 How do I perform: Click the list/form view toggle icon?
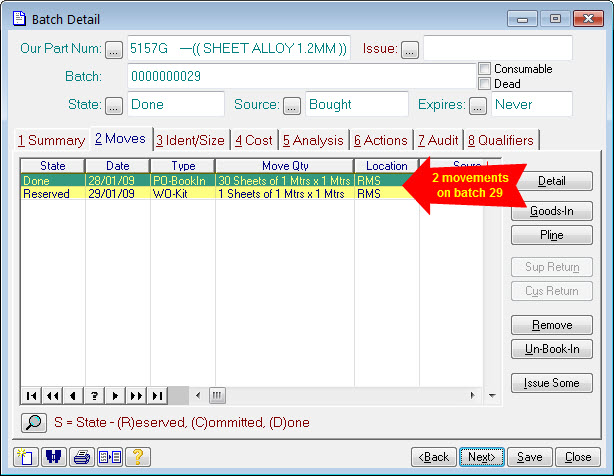tap(110, 457)
